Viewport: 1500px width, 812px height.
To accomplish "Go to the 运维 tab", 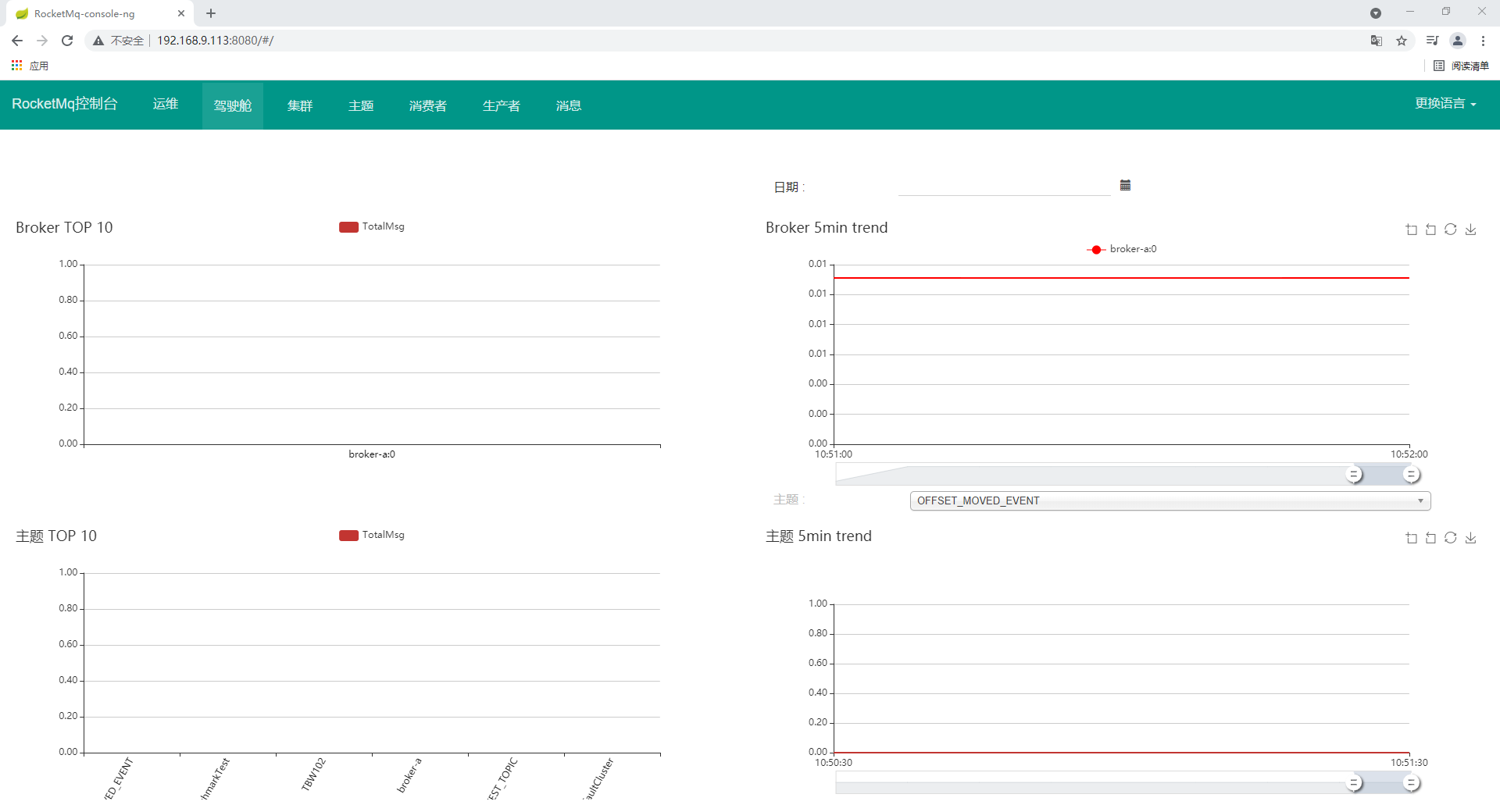I will (166, 105).
